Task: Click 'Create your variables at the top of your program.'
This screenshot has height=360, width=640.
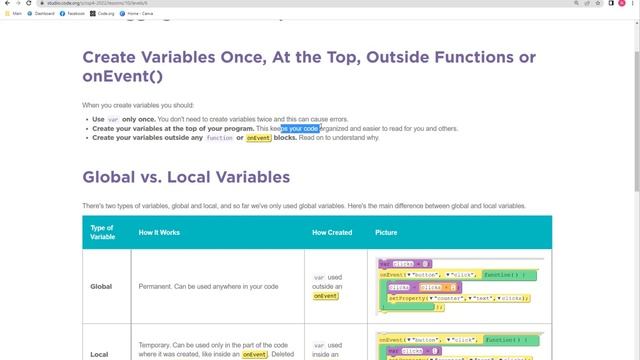Action: click(173, 129)
